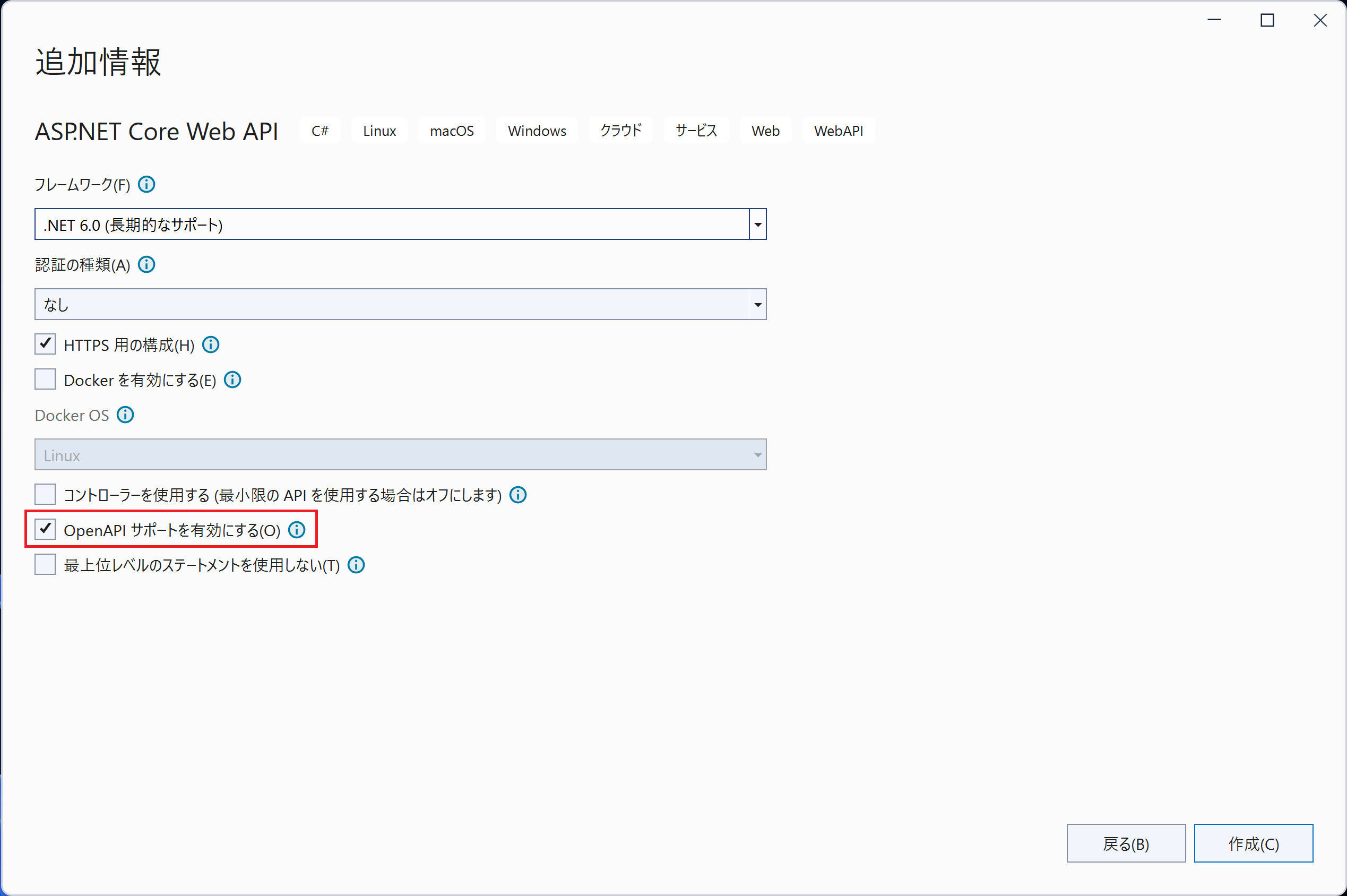Uncheck HTTPS 用の構成(H) checkbox
This screenshot has height=896, width=1347.
(x=45, y=344)
